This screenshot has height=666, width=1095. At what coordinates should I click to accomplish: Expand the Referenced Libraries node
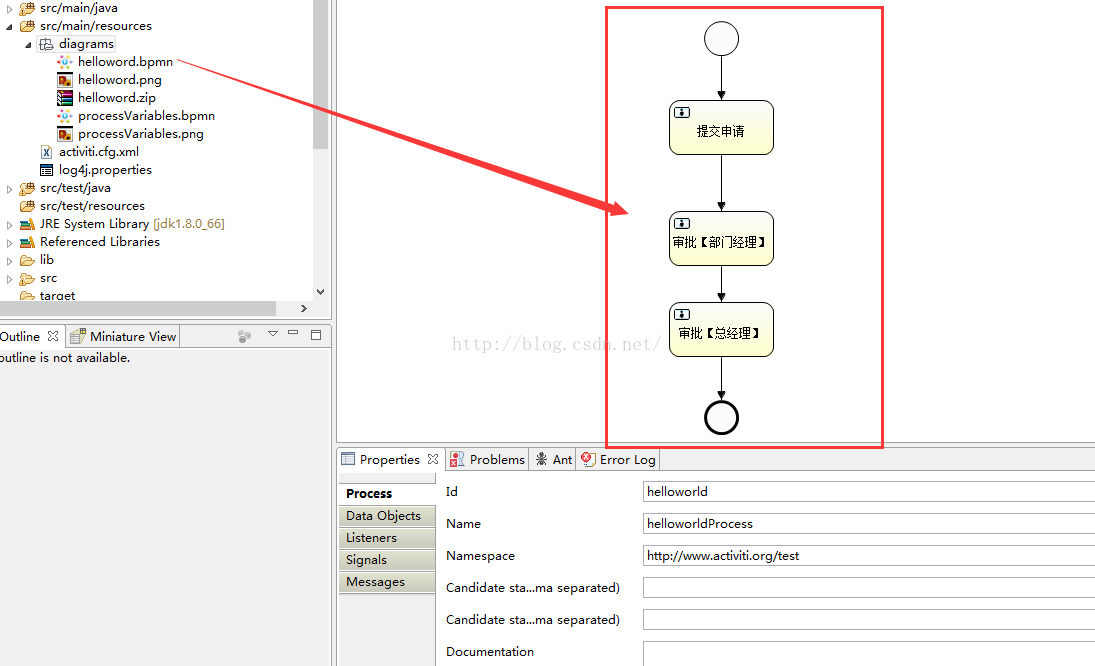(x=9, y=243)
